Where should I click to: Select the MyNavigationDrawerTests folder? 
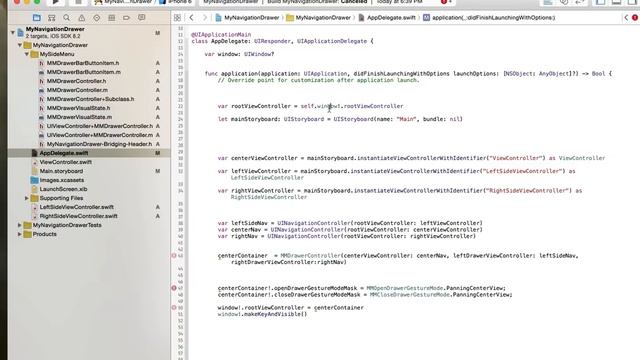tap(67, 225)
